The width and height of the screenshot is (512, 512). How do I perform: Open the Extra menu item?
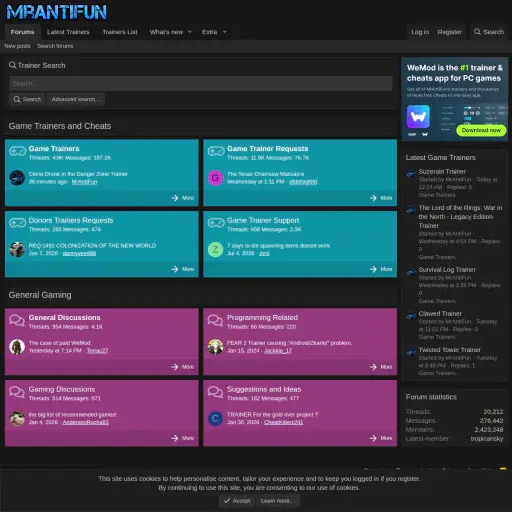(x=209, y=32)
